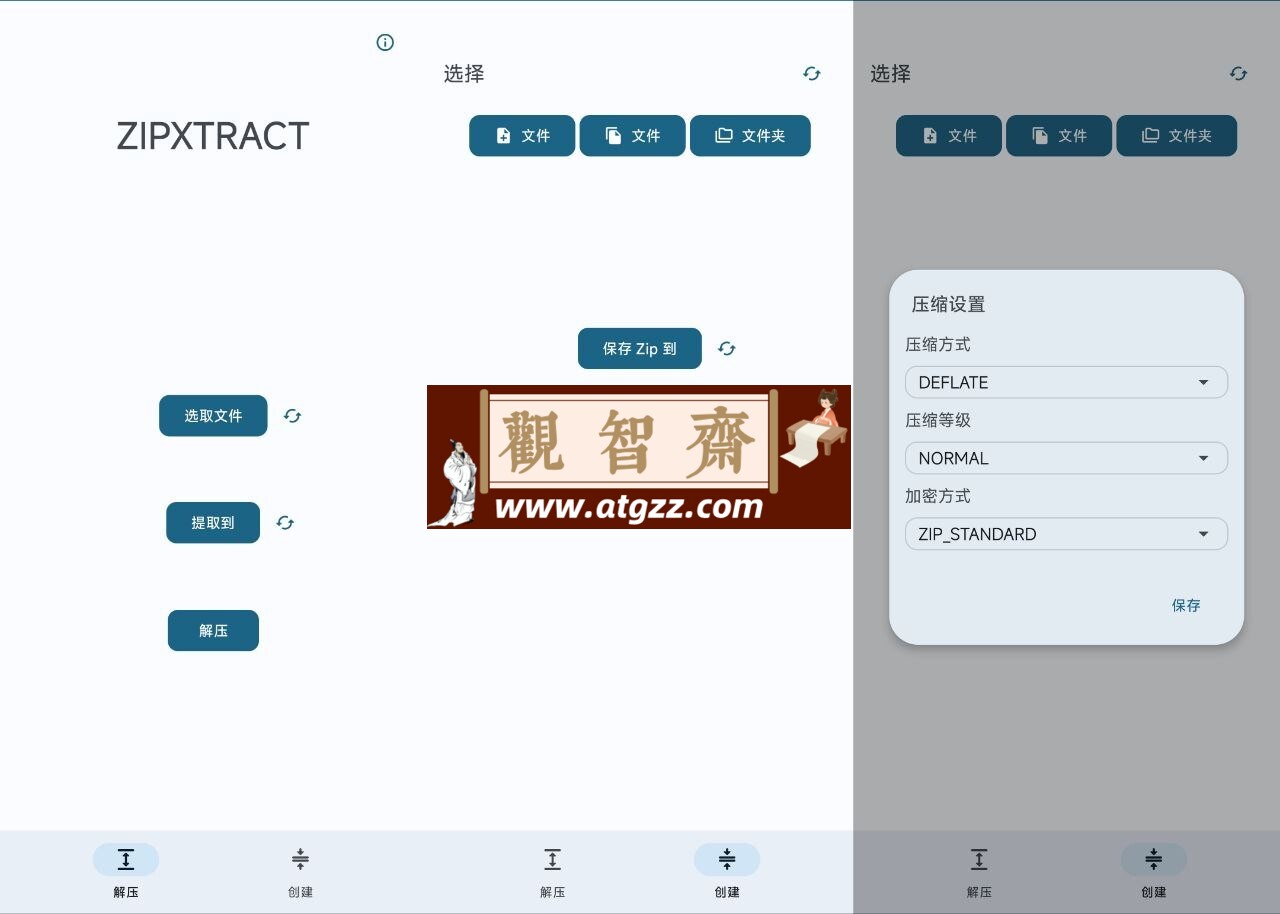Click the 压缩等级 label
The image size is (1280, 914).
click(938, 421)
